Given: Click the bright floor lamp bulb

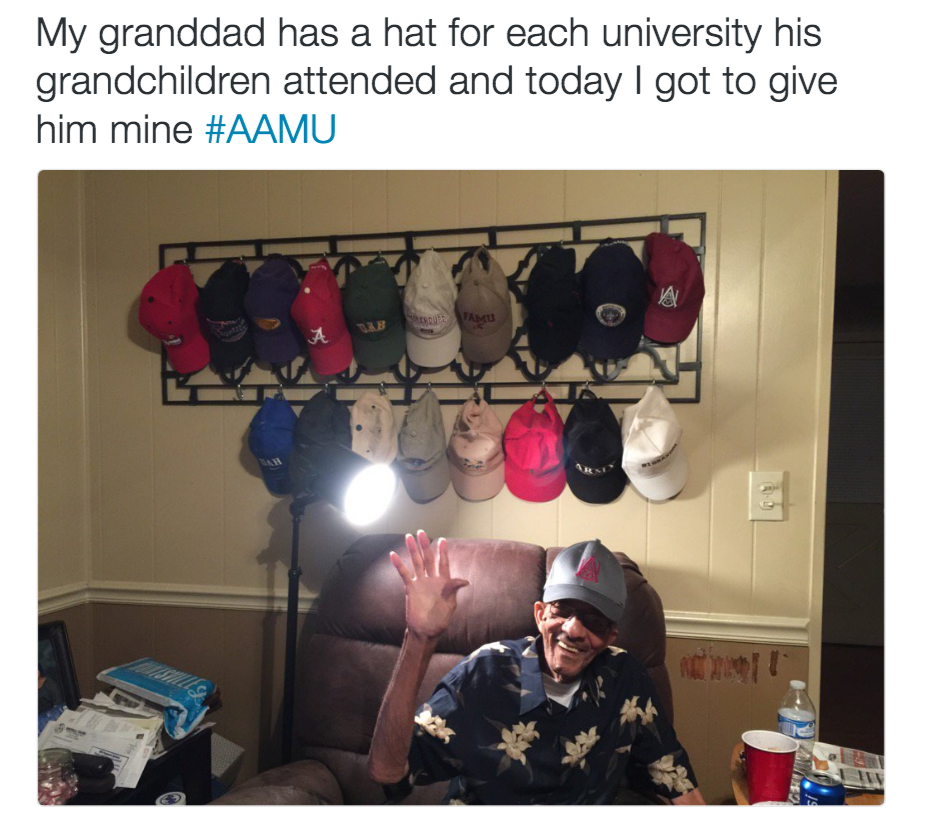Looking at the screenshot, I should tap(370, 494).
